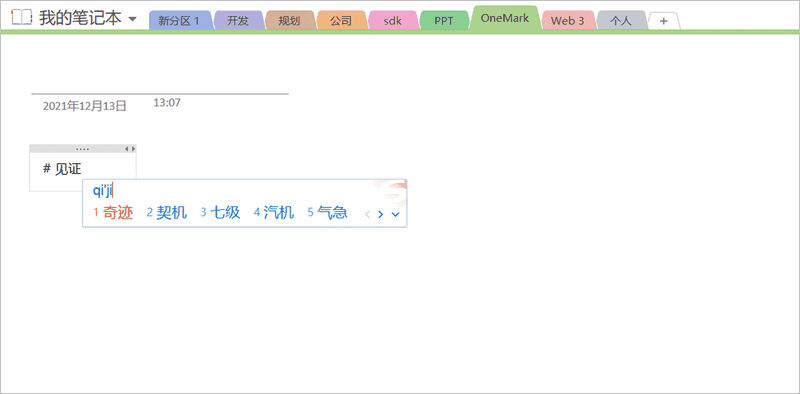Select the 我的笔记本 notebook title

coord(81,18)
